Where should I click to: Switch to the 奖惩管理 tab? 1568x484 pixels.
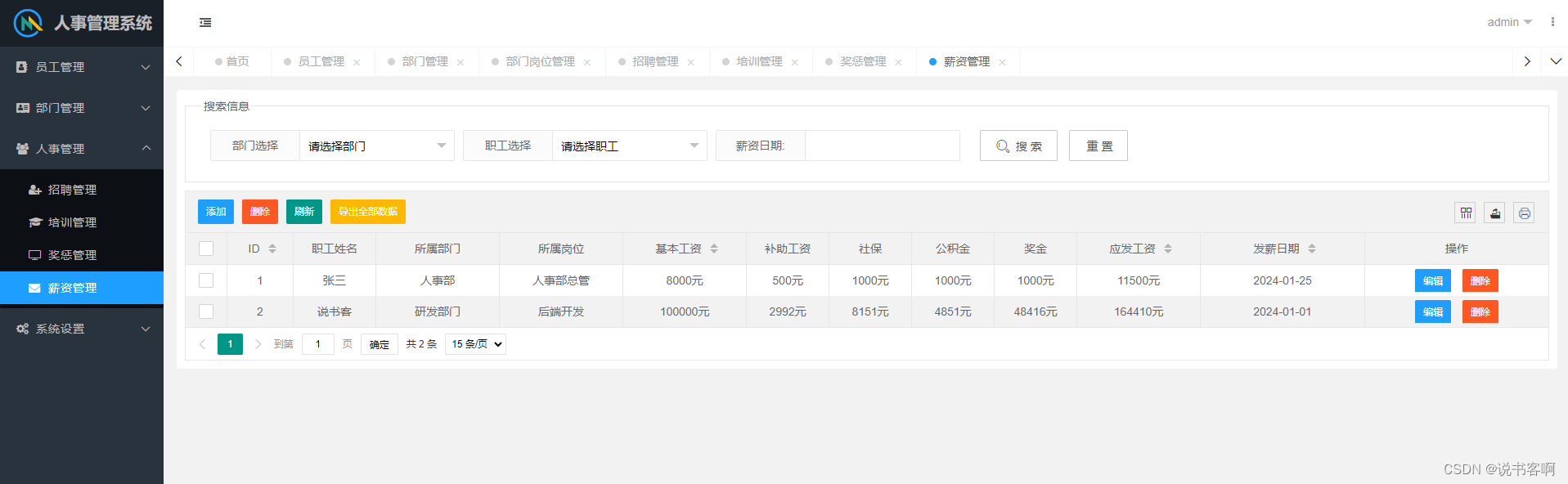pyautogui.click(x=863, y=61)
